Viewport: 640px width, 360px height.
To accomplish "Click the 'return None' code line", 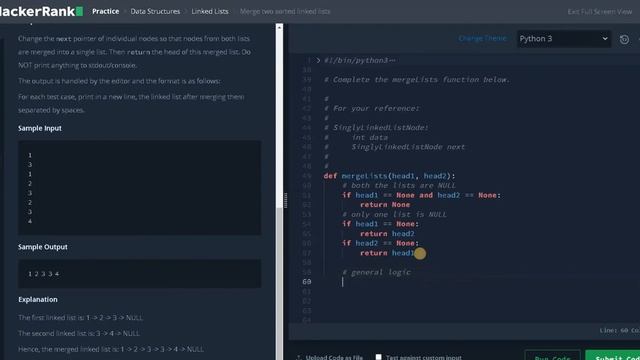I will (385, 204).
